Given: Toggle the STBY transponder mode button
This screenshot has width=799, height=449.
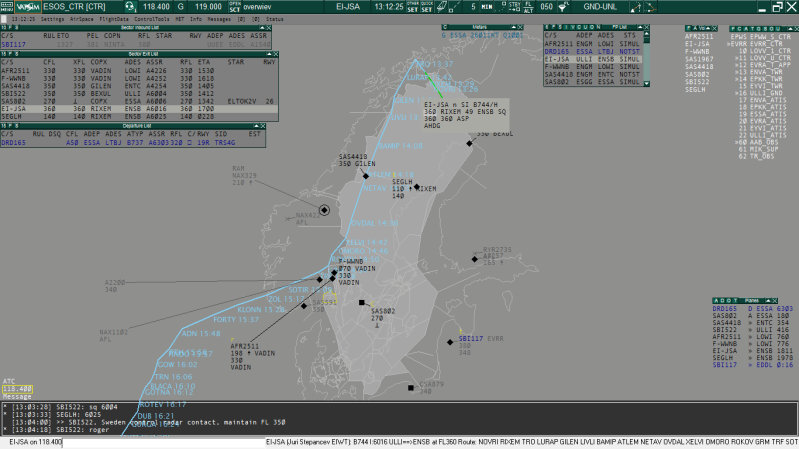Looking at the screenshot, I should coord(516,7).
